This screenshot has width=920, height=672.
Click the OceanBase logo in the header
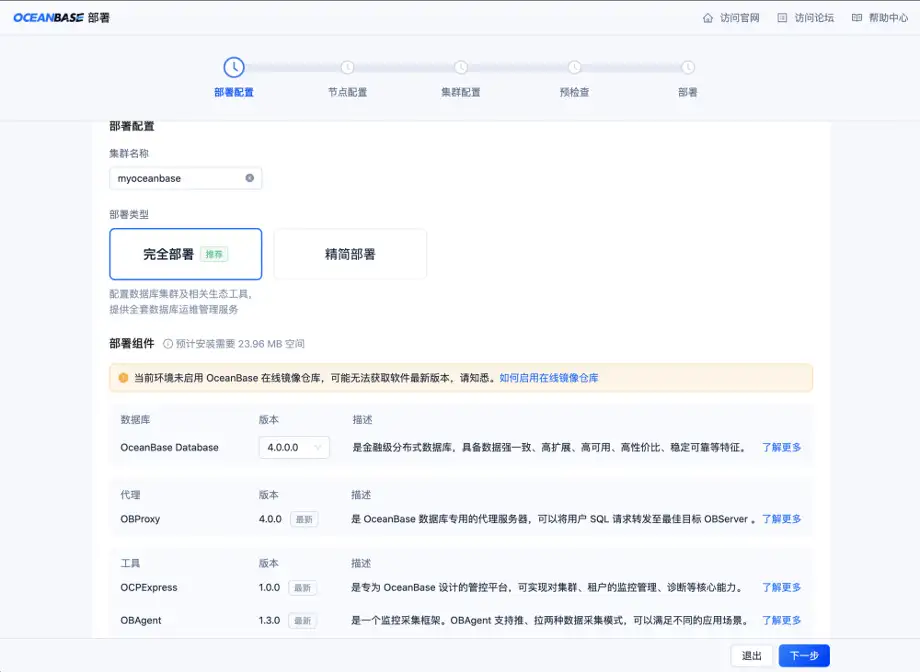point(49,16)
